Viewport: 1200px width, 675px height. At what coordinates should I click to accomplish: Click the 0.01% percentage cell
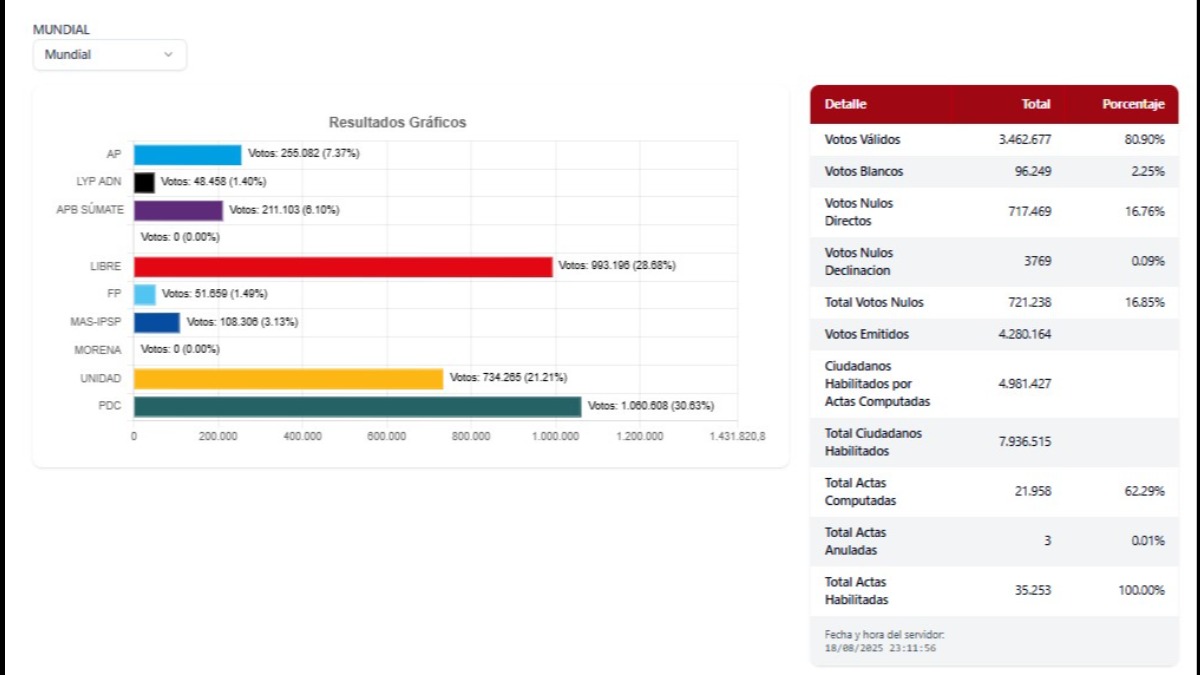pos(1148,541)
